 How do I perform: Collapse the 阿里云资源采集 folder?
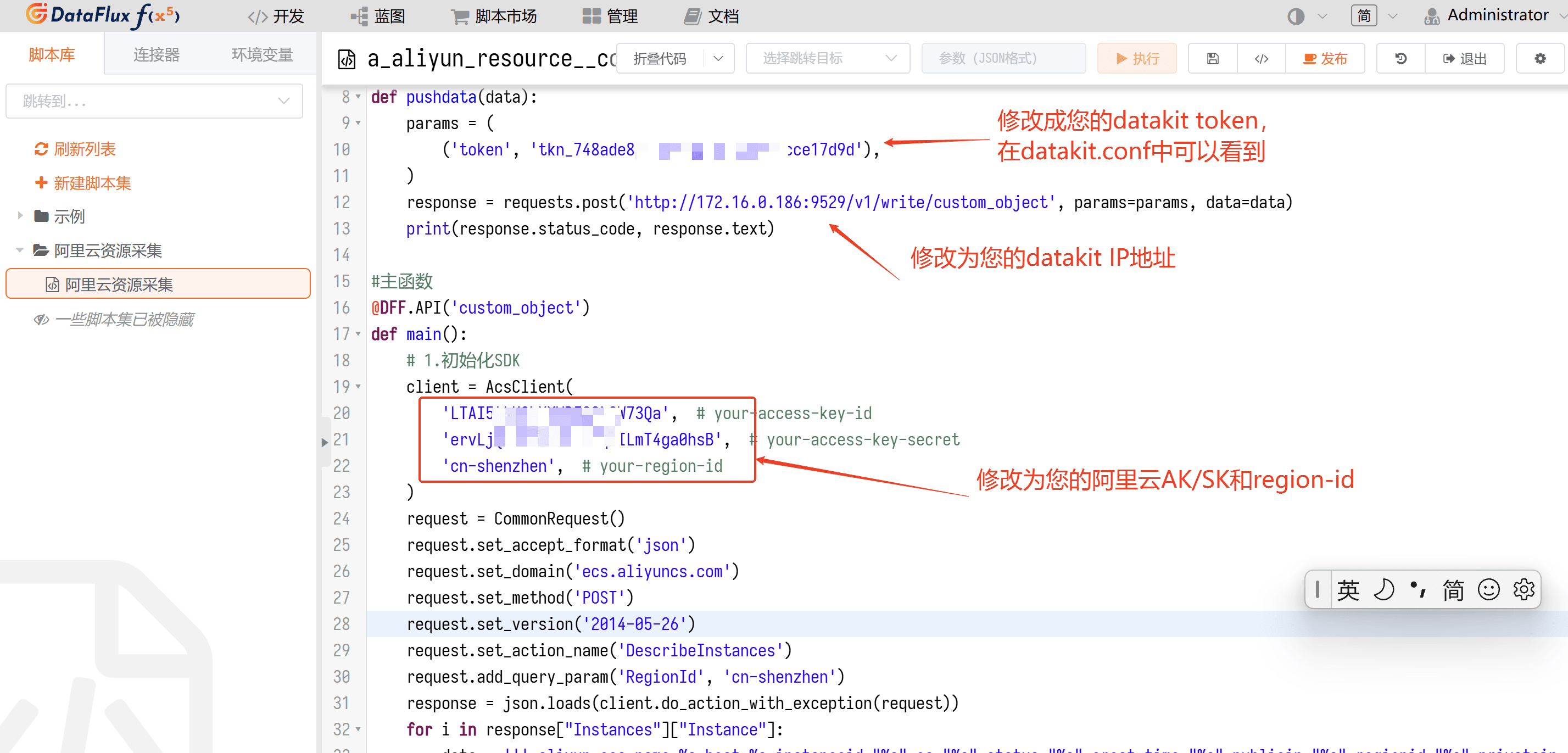click(20, 250)
